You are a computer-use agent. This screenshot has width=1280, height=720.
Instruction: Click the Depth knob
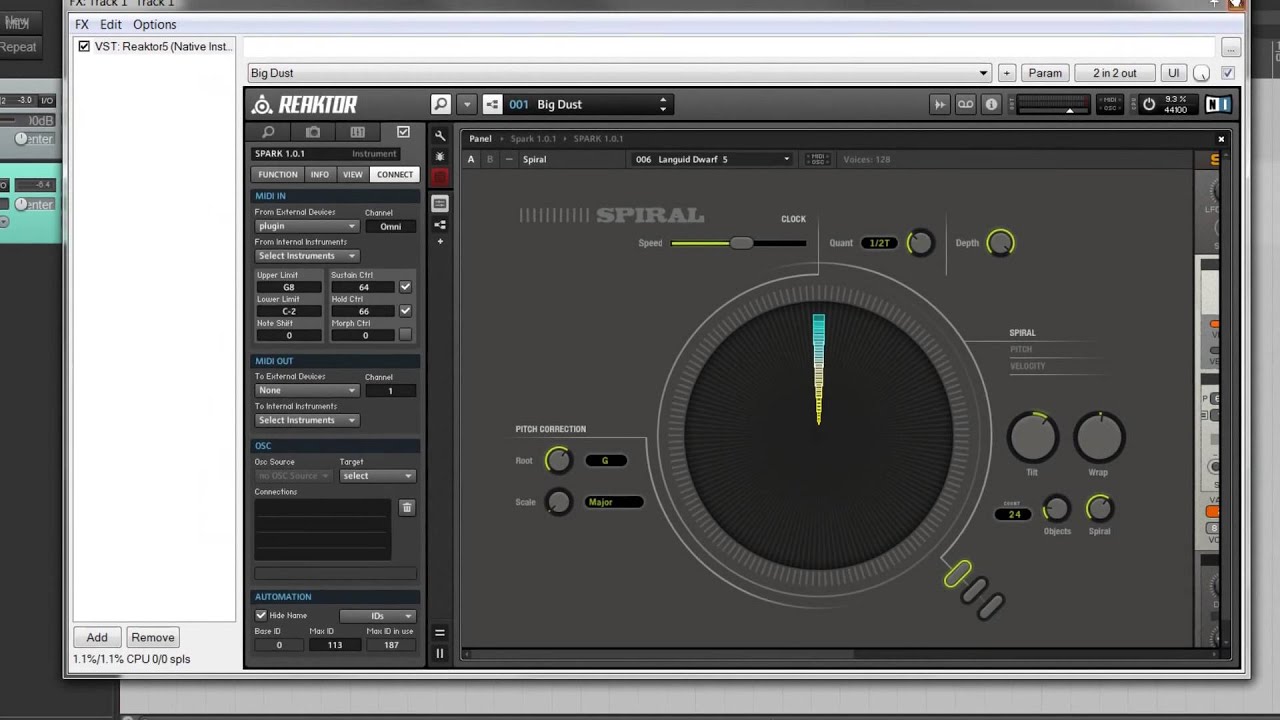(x=1000, y=243)
